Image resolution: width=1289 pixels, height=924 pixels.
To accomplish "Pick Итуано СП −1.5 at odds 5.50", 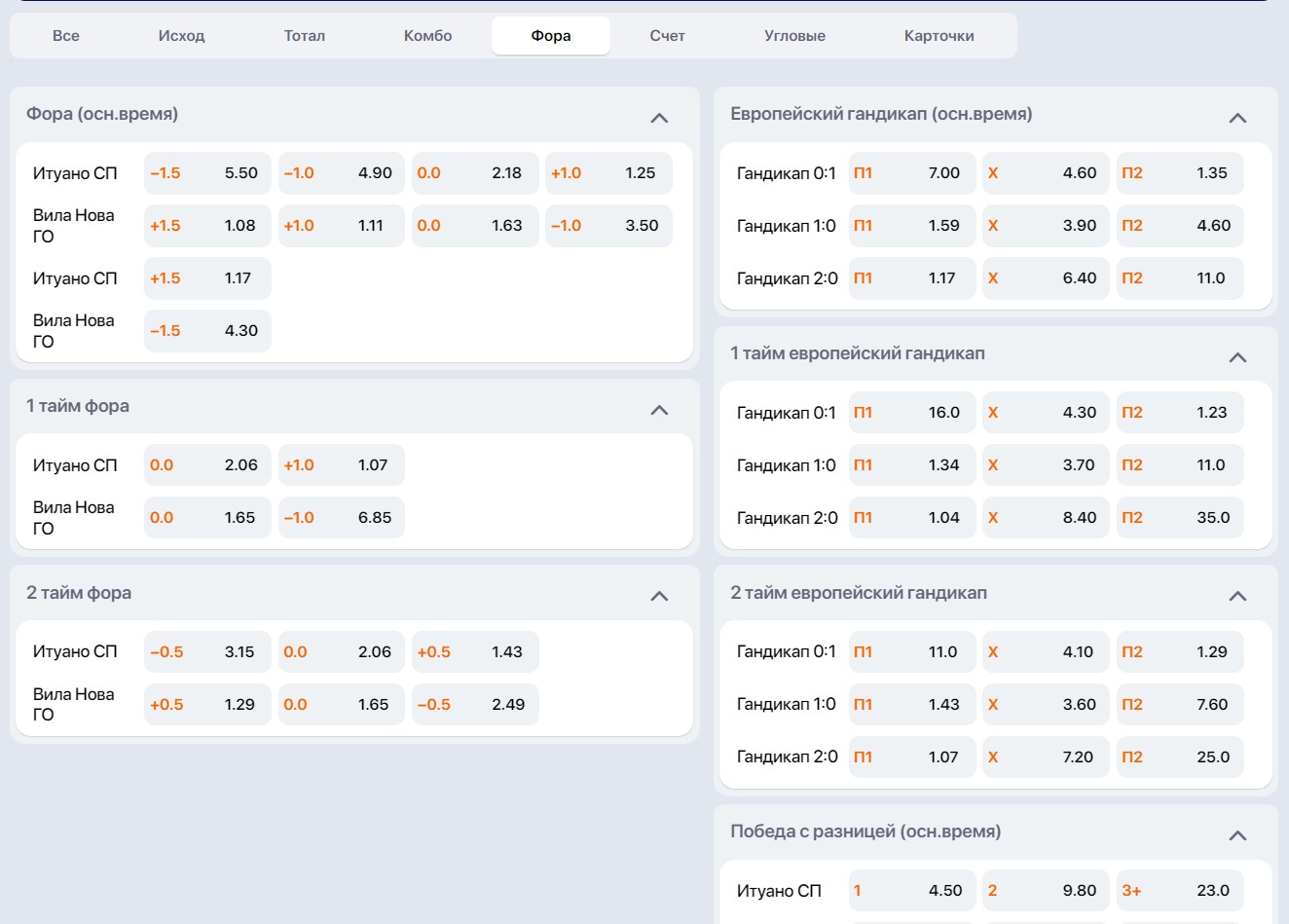I will click(x=207, y=173).
